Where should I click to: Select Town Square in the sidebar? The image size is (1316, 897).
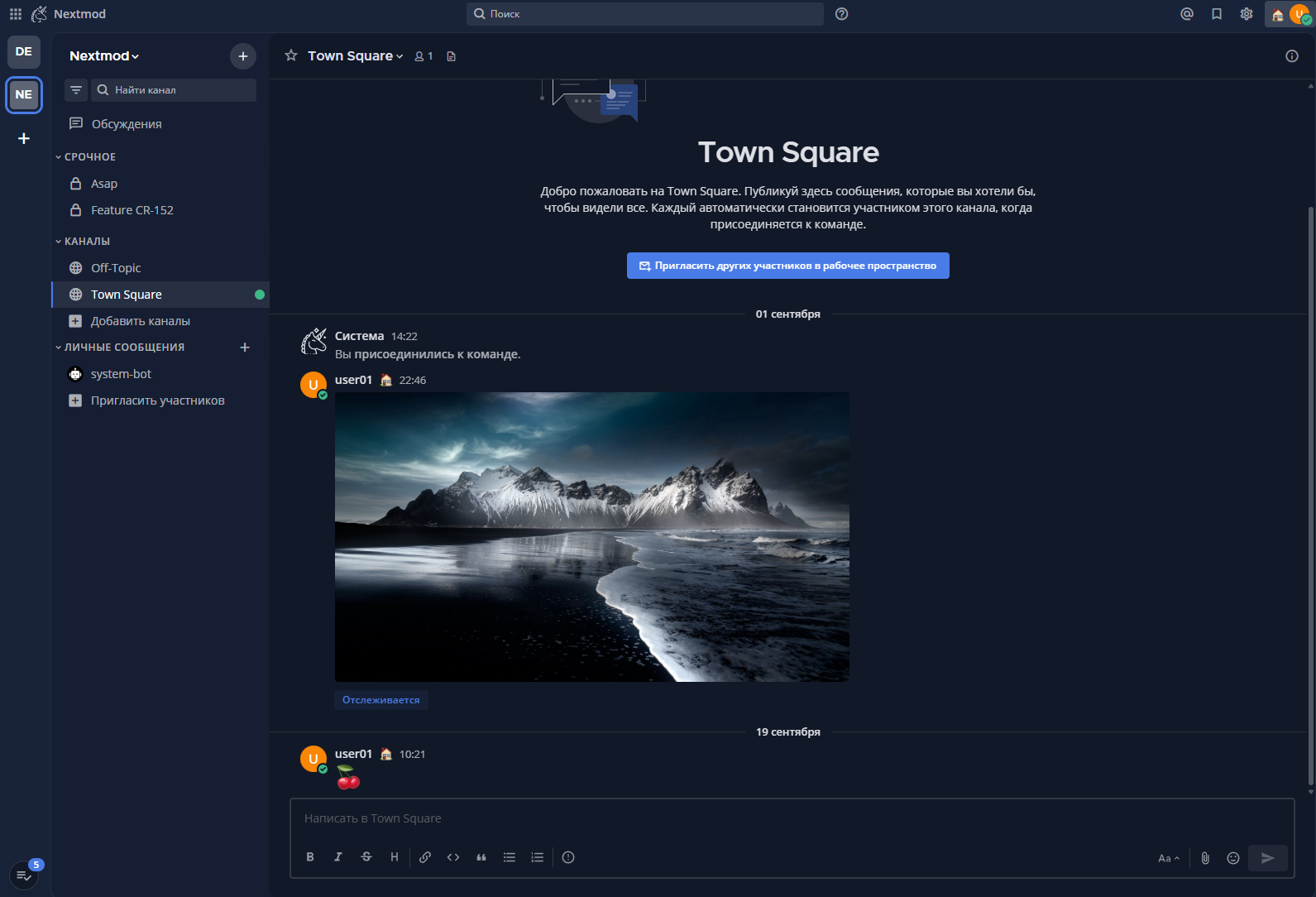point(160,295)
